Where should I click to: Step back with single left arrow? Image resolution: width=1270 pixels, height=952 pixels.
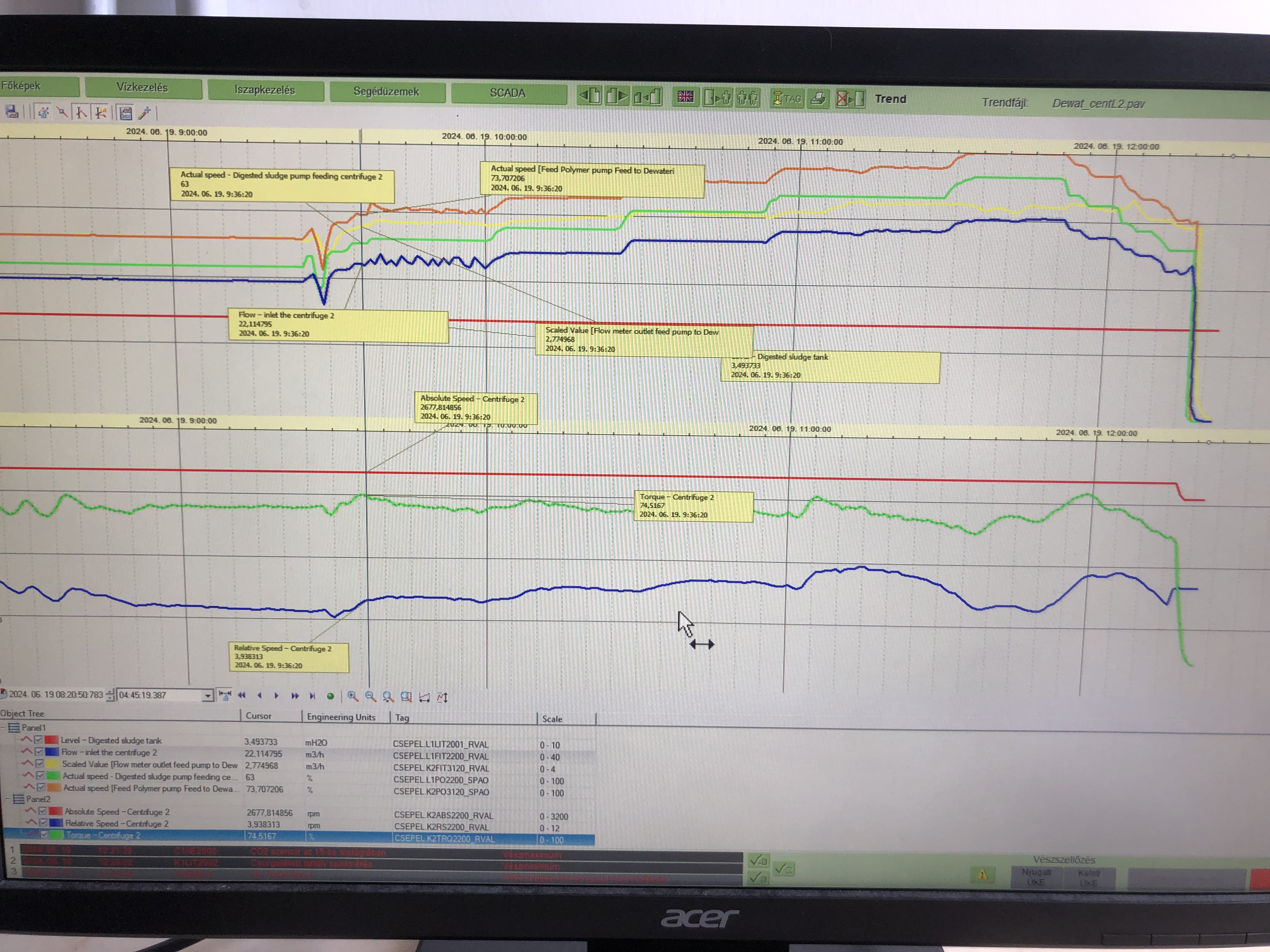coord(260,695)
